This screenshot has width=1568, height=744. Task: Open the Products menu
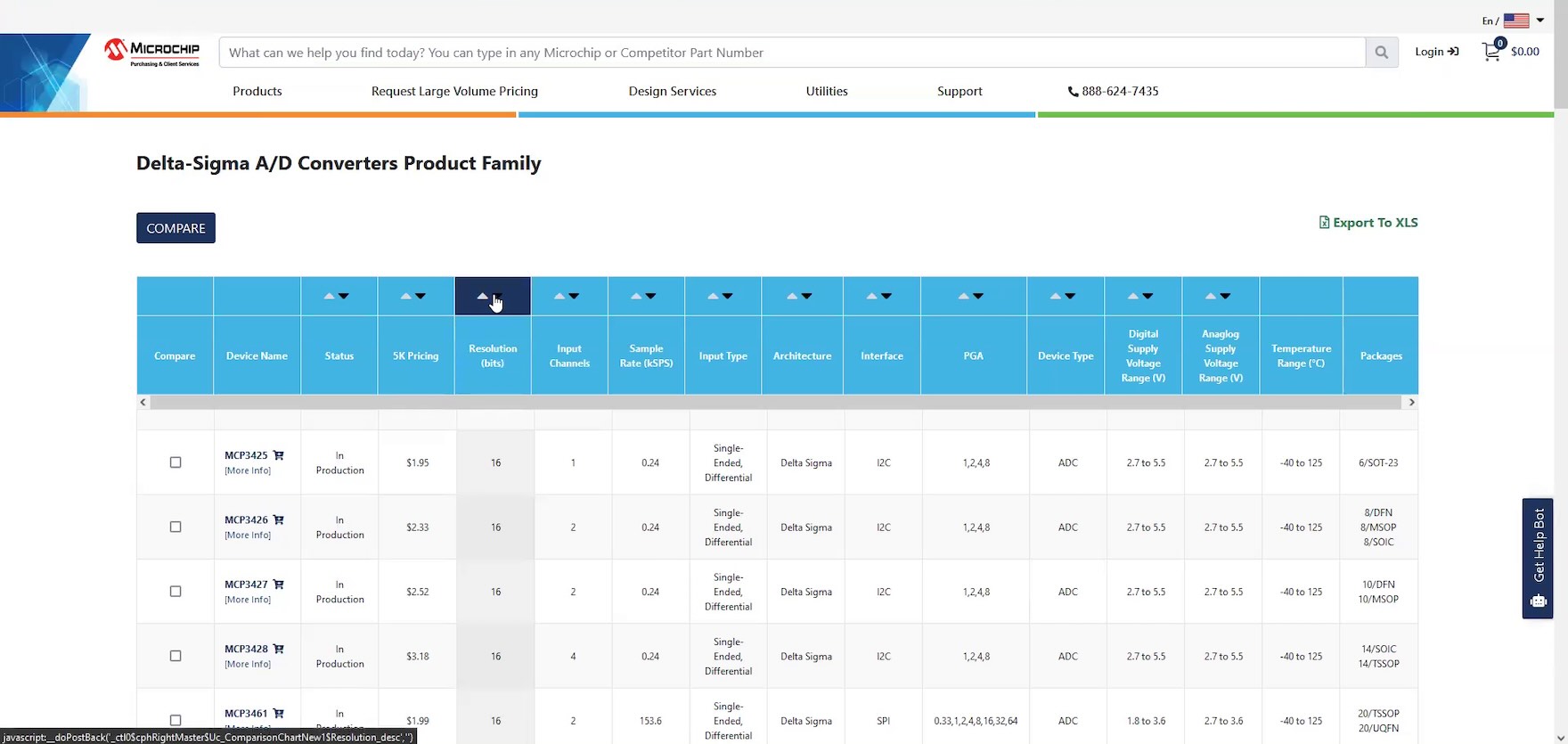pos(257,91)
